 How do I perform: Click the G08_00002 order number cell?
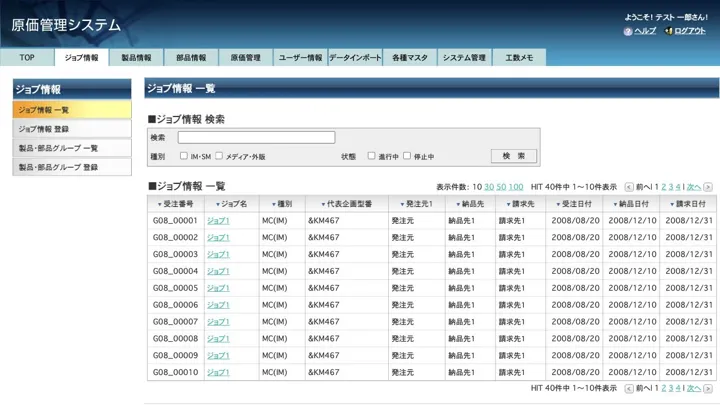(175, 237)
